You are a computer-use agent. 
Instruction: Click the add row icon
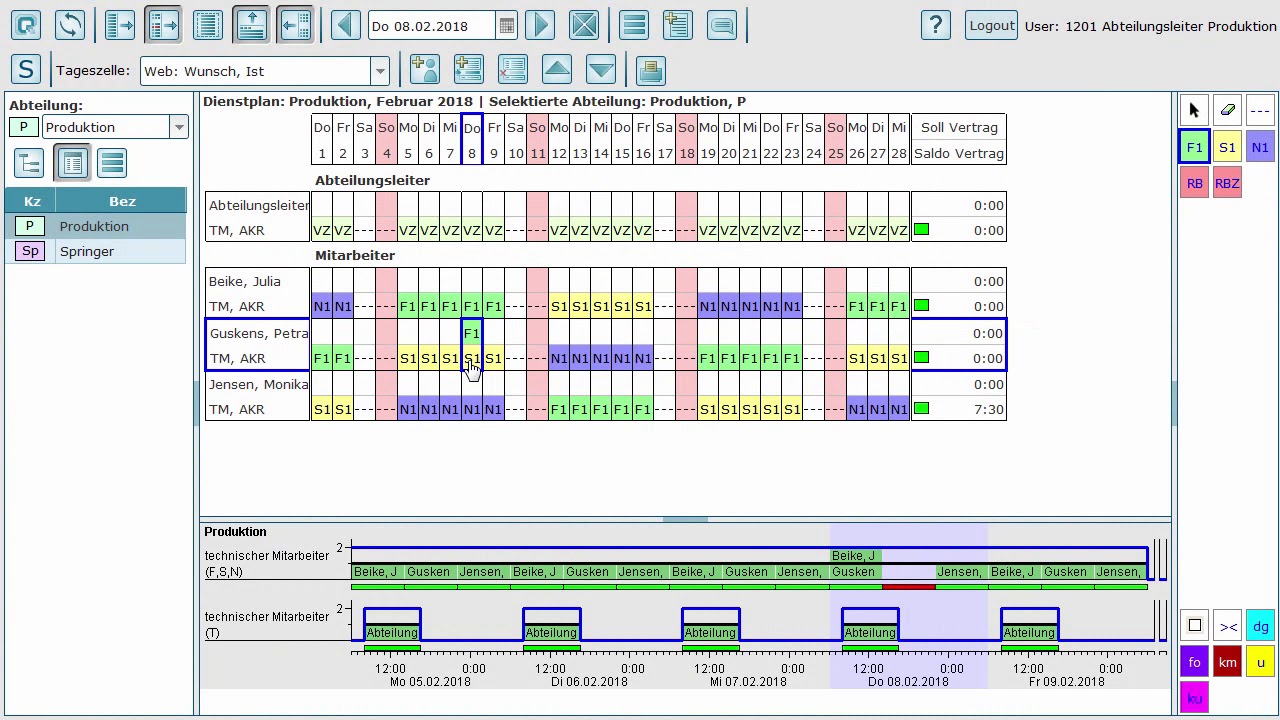pyautogui.click(x=469, y=69)
